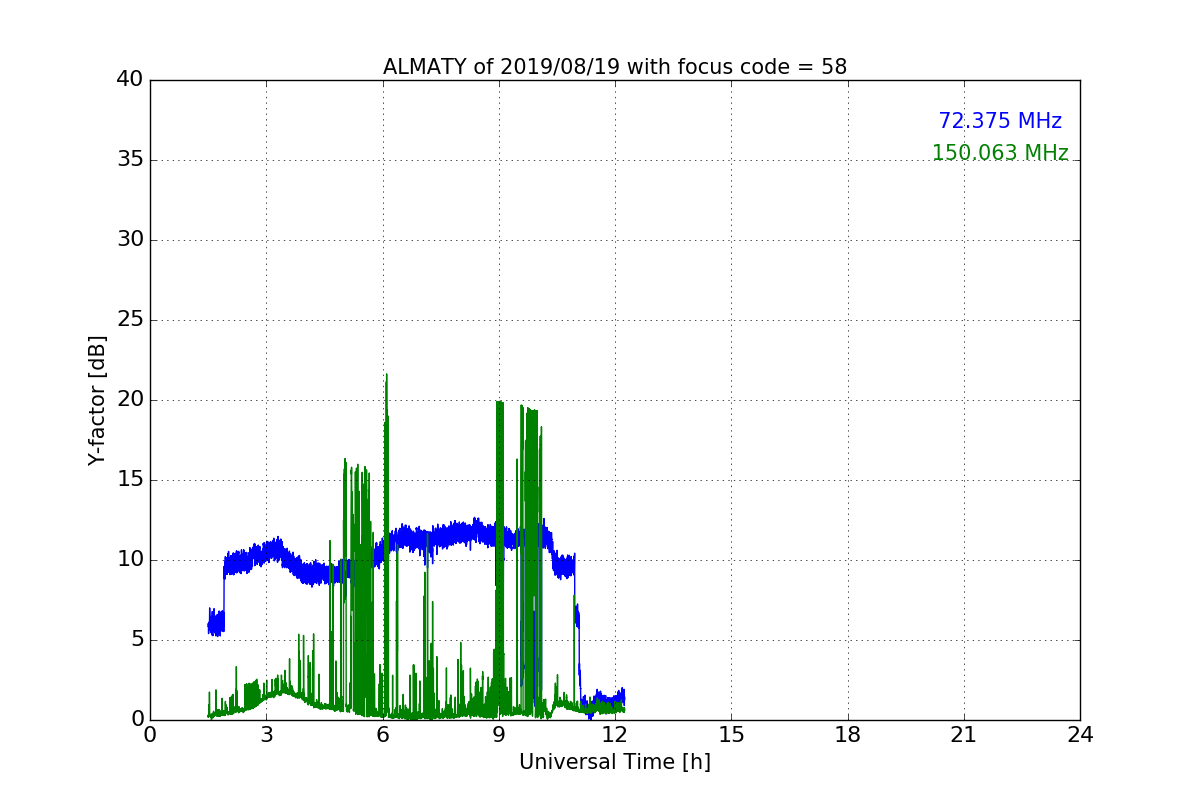
Task: Click the x-axis tick label '6'
Action: (x=383, y=735)
